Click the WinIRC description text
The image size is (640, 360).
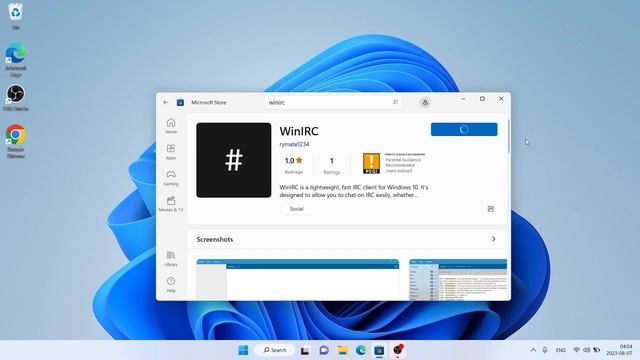(353, 191)
